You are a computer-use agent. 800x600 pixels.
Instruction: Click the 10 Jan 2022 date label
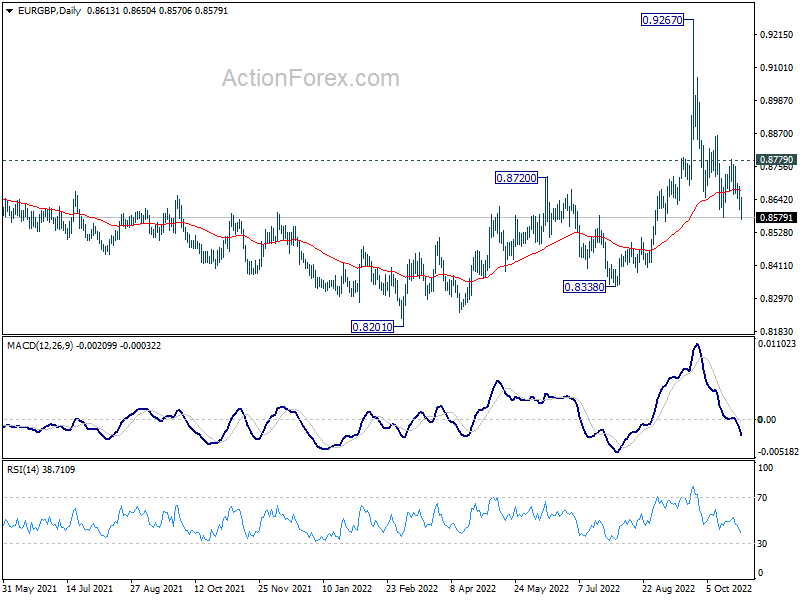point(347,589)
